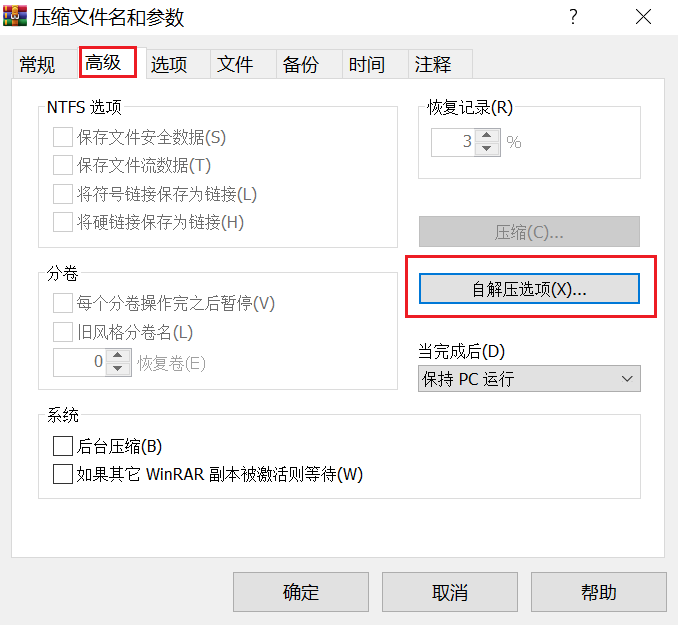Click the WinRAR icon in title bar

click(15, 16)
